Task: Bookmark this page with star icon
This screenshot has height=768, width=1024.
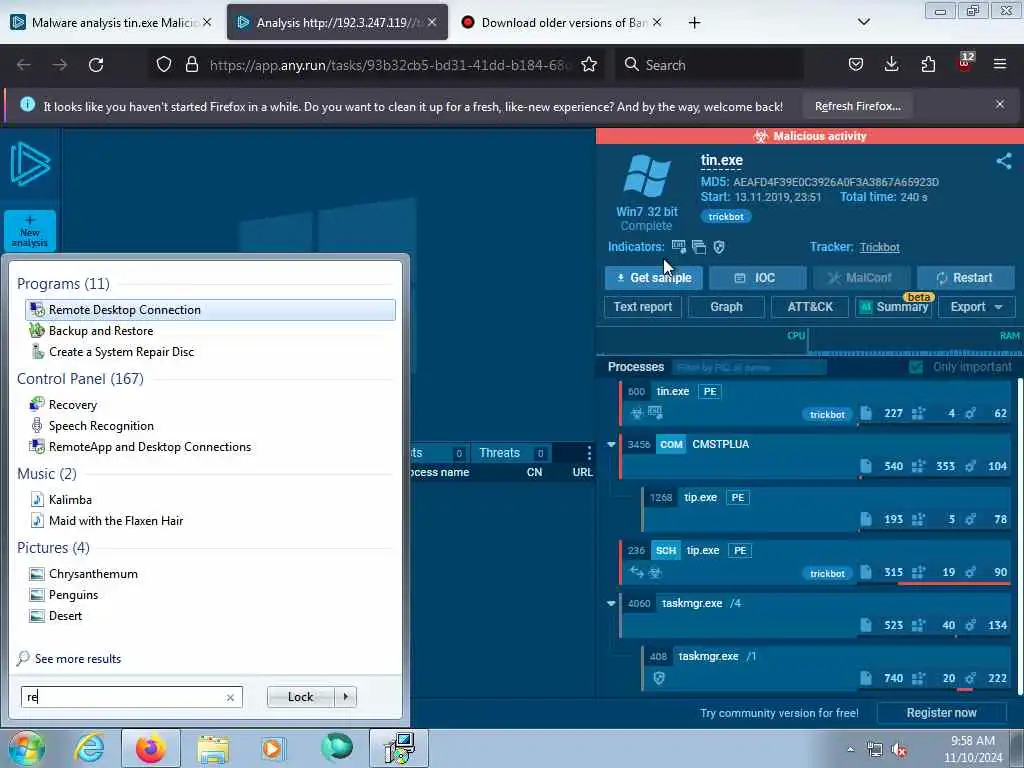Action: point(589,64)
